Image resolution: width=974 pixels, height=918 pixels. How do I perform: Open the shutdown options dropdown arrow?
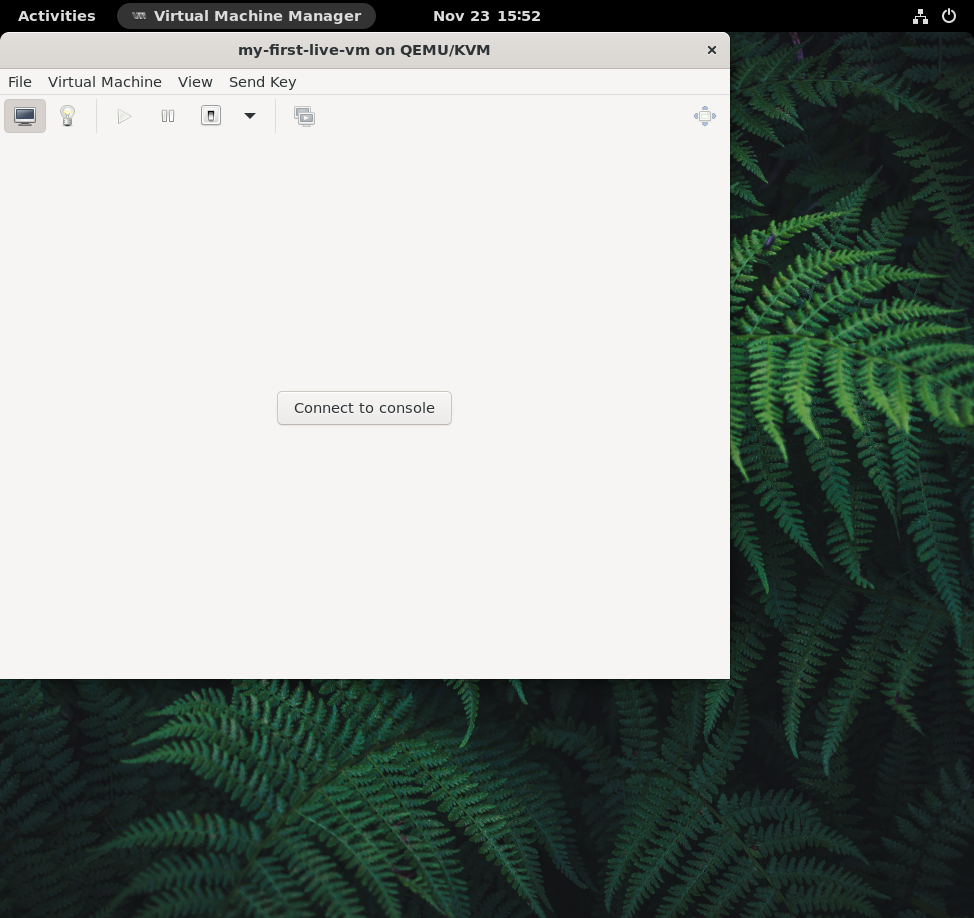click(249, 116)
